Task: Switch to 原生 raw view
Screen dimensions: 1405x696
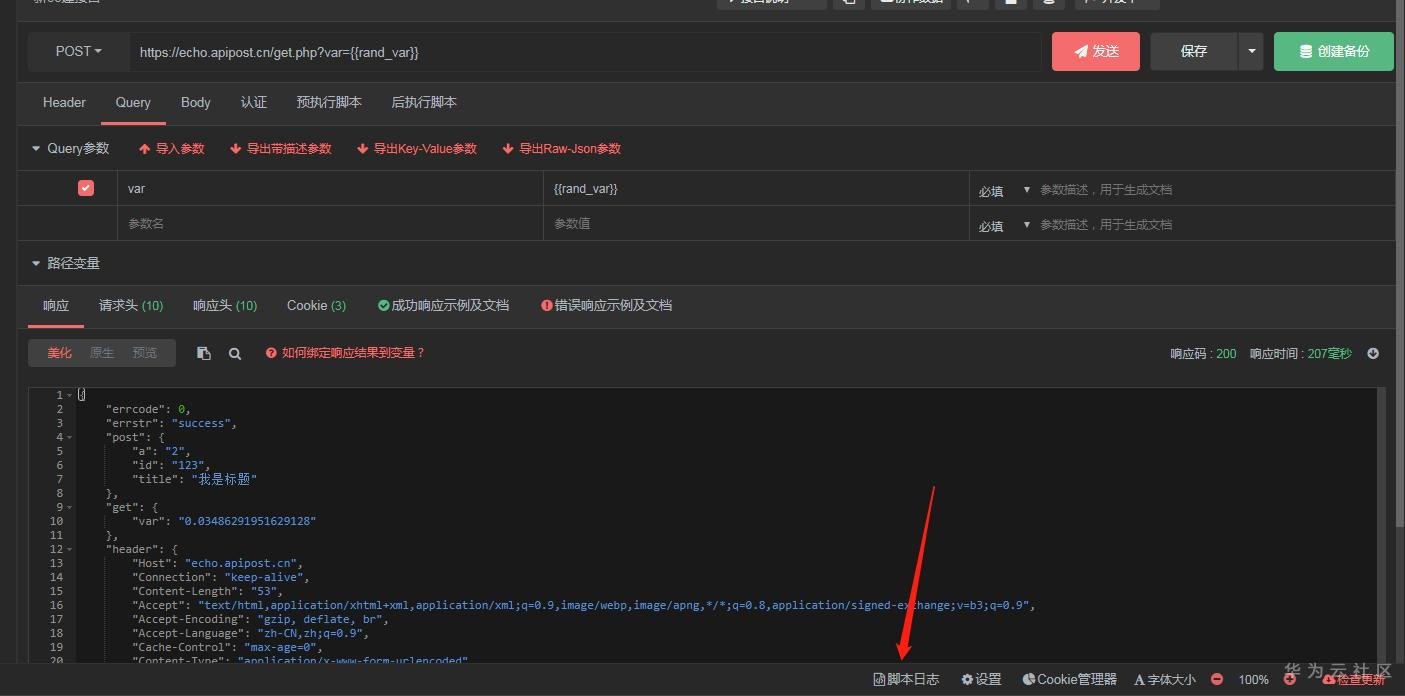Action: point(102,353)
